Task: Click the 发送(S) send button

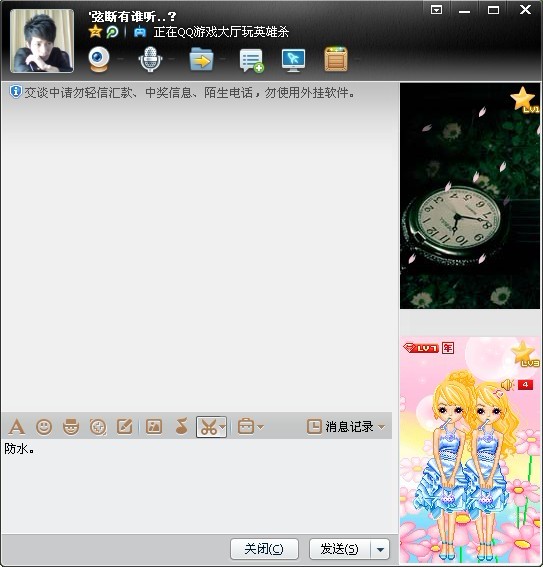Action: [x=340, y=549]
